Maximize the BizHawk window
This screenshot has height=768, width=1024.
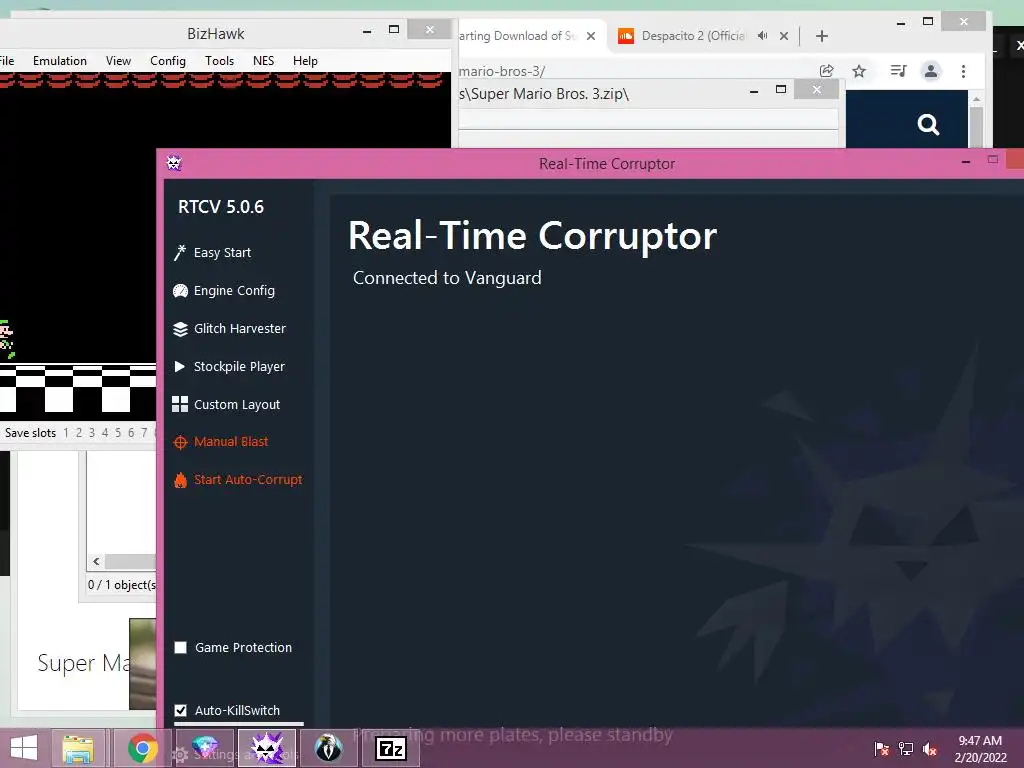[x=394, y=29]
